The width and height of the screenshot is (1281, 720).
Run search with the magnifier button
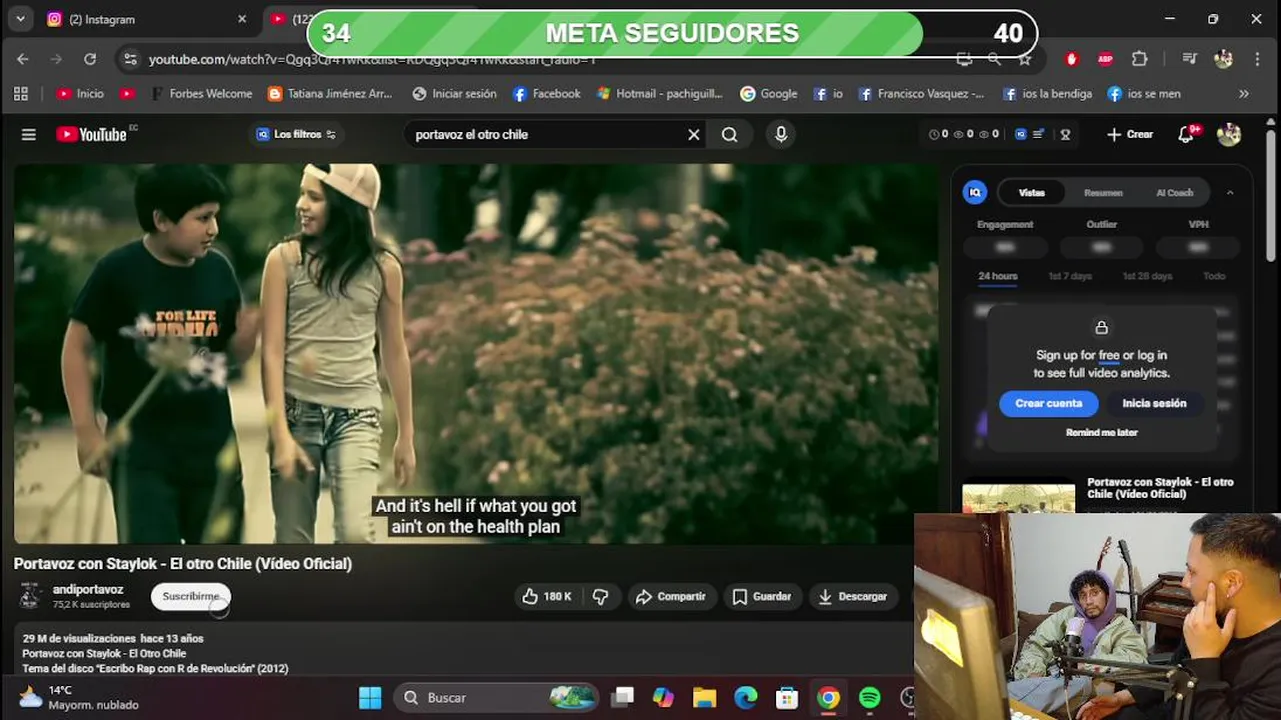730,135
